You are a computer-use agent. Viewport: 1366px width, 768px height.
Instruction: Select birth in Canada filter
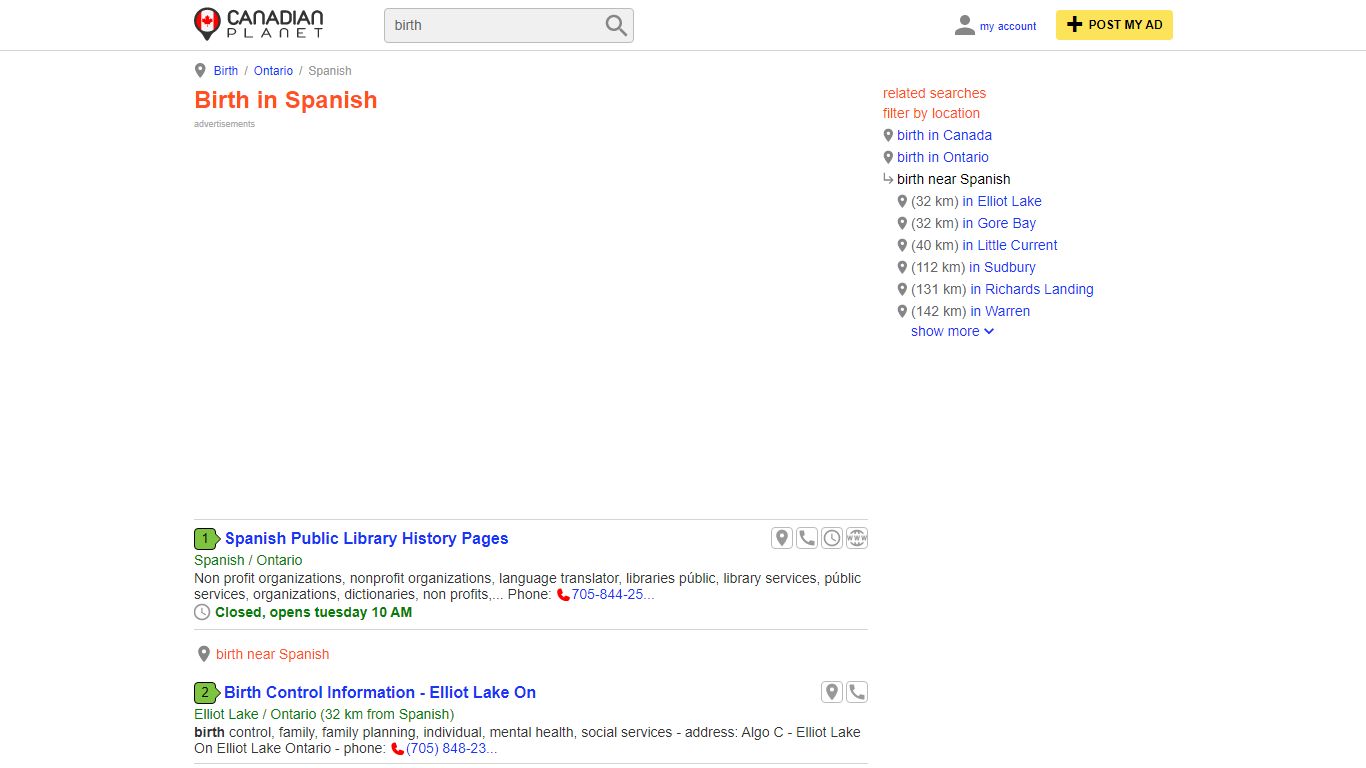point(944,135)
